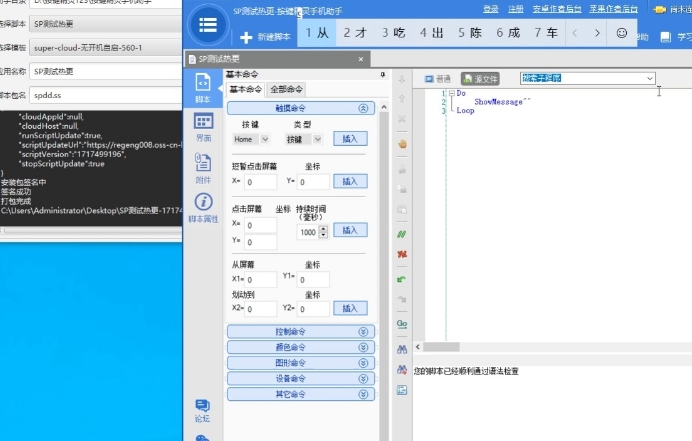692x441 pixels.
Task: Click the bottom layout icon in editor toolbar
Action: pos(402,390)
